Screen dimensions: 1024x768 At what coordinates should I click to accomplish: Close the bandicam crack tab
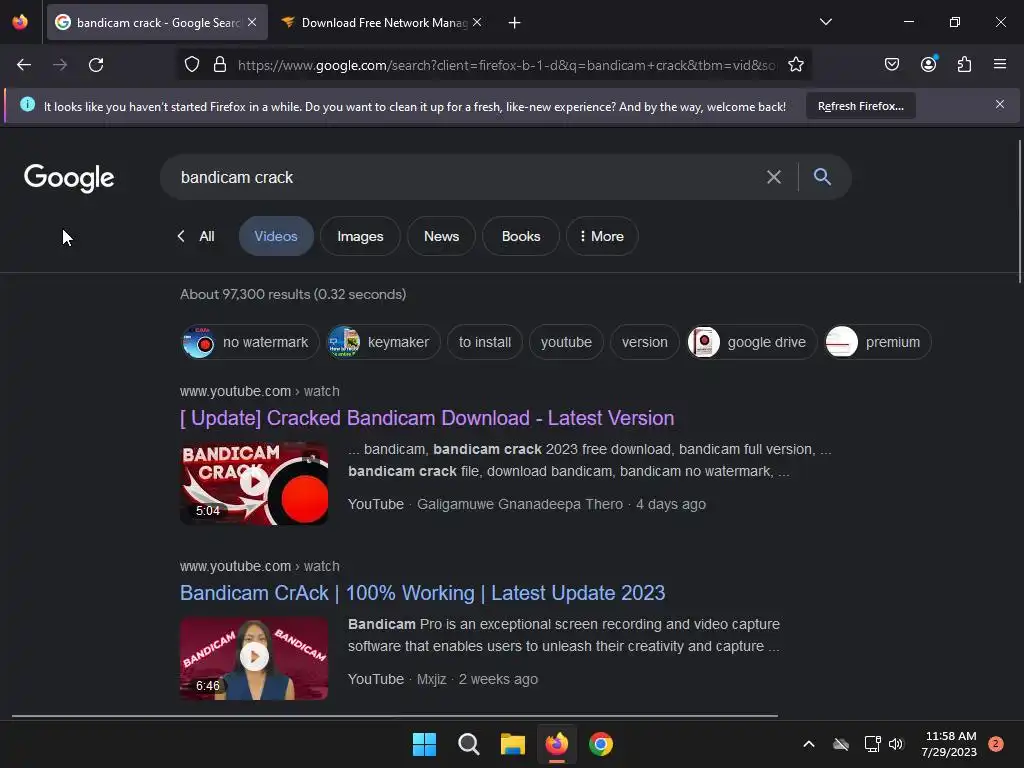click(252, 22)
